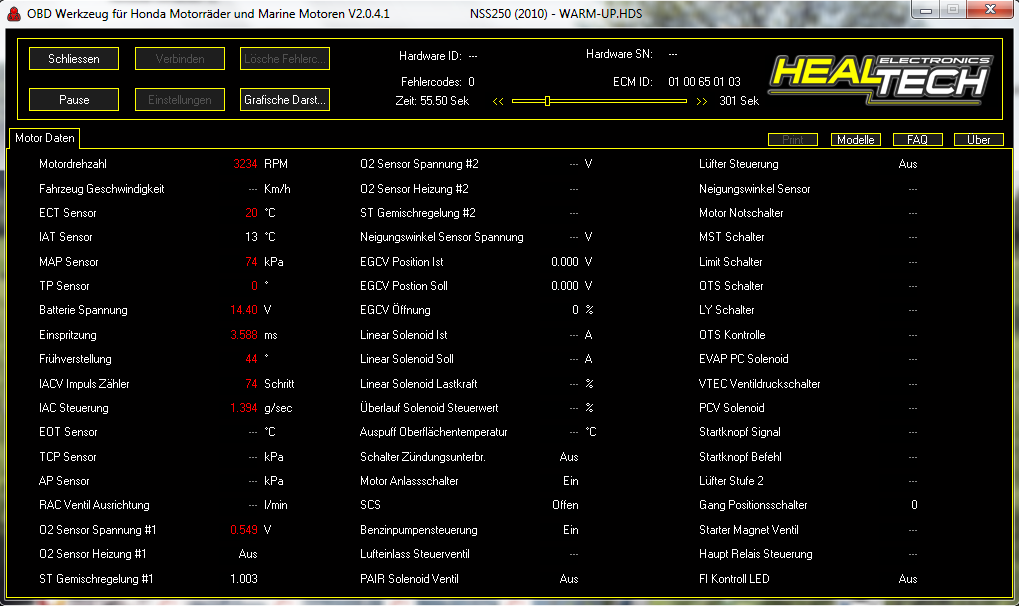This screenshot has height=606, width=1019.
Task: Pause the log playback
Action: pos(74,100)
